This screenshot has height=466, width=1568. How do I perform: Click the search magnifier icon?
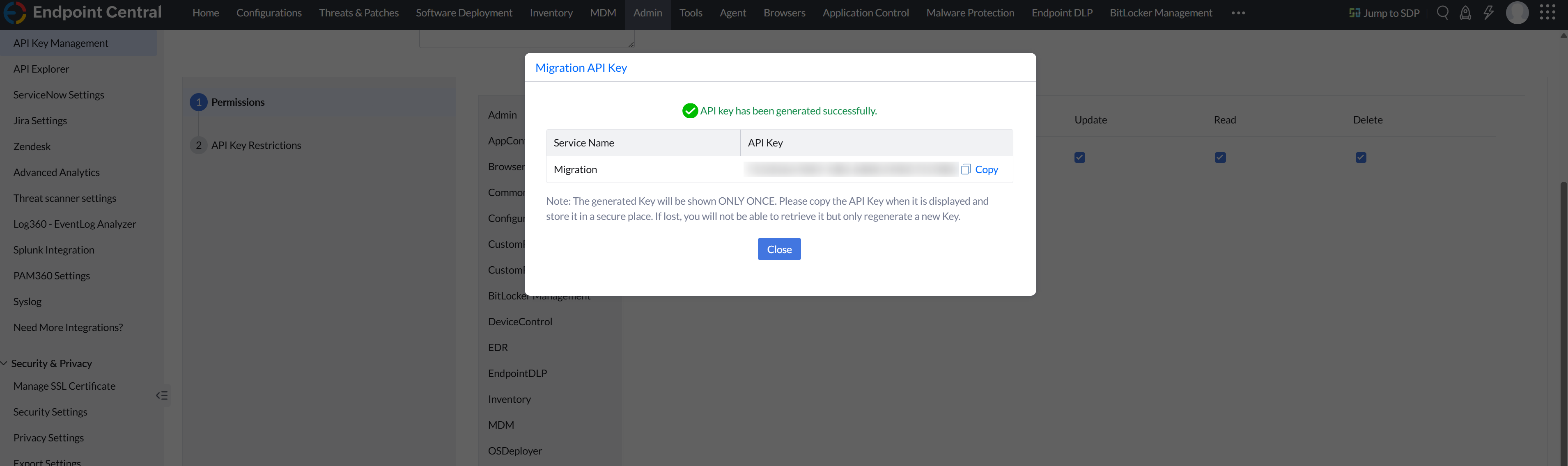(x=1442, y=13)
